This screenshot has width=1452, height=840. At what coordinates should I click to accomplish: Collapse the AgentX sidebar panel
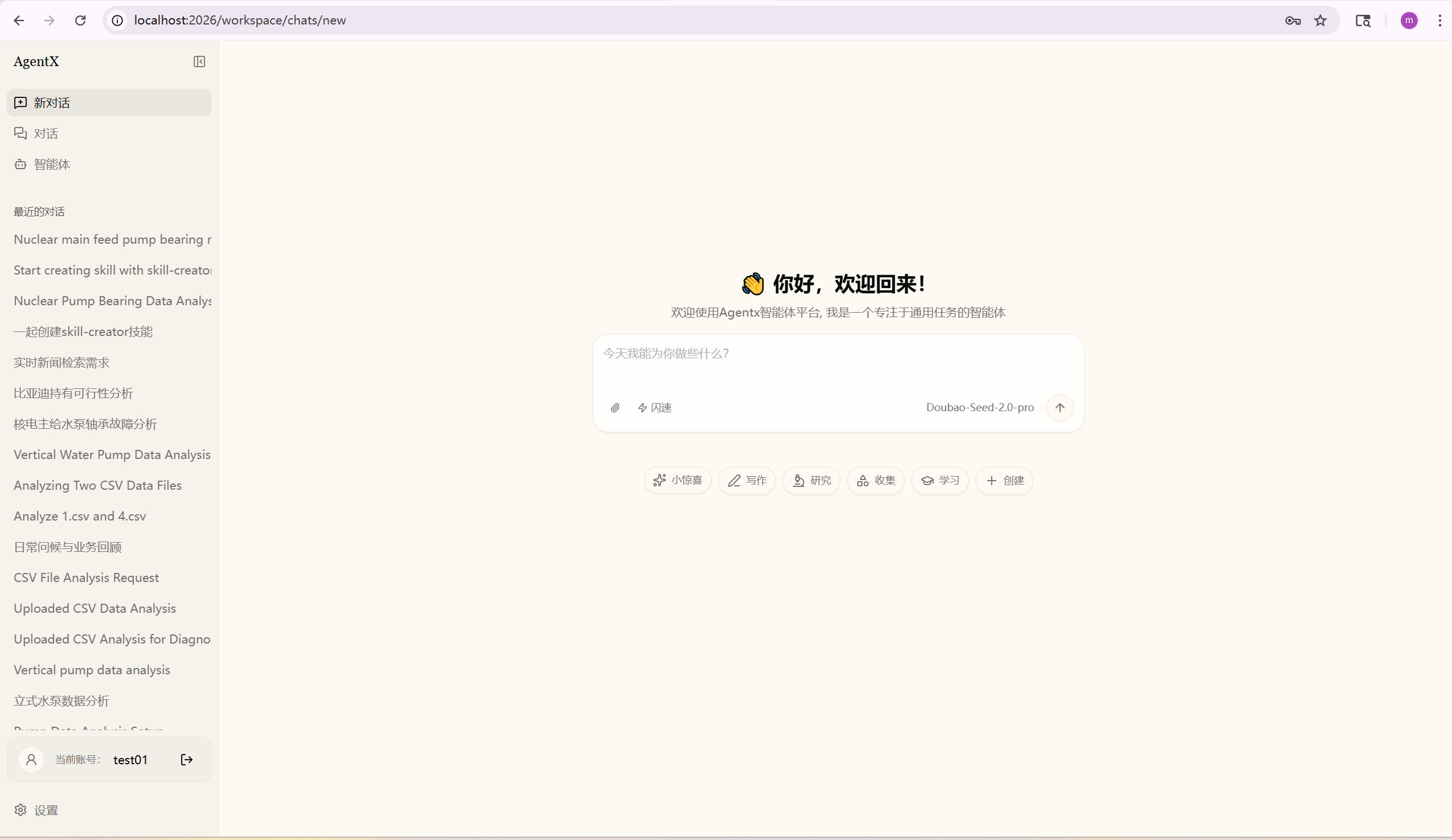(x=199, y=62)
